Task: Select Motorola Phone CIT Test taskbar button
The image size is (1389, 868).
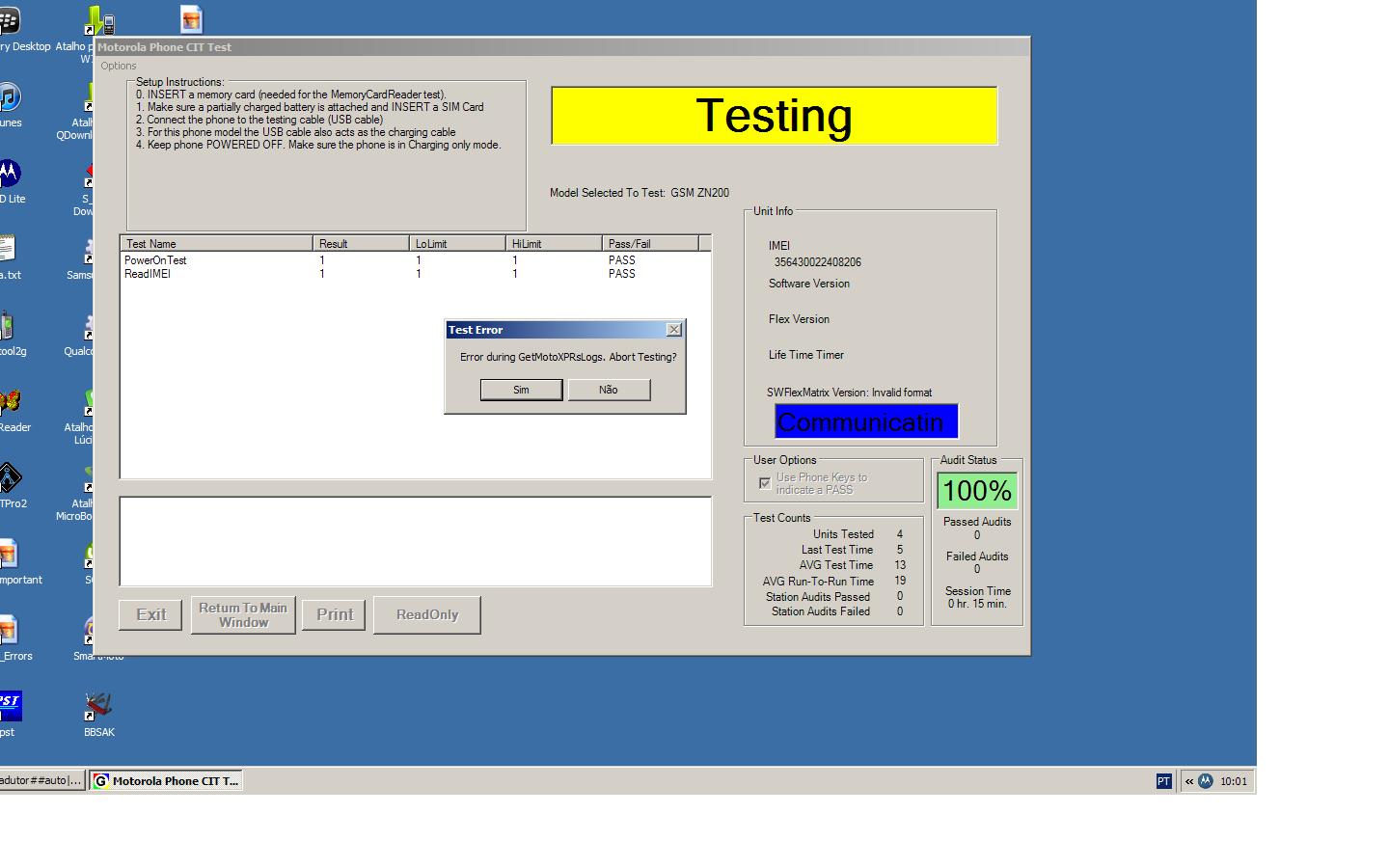Action: (x=166, y=781)
